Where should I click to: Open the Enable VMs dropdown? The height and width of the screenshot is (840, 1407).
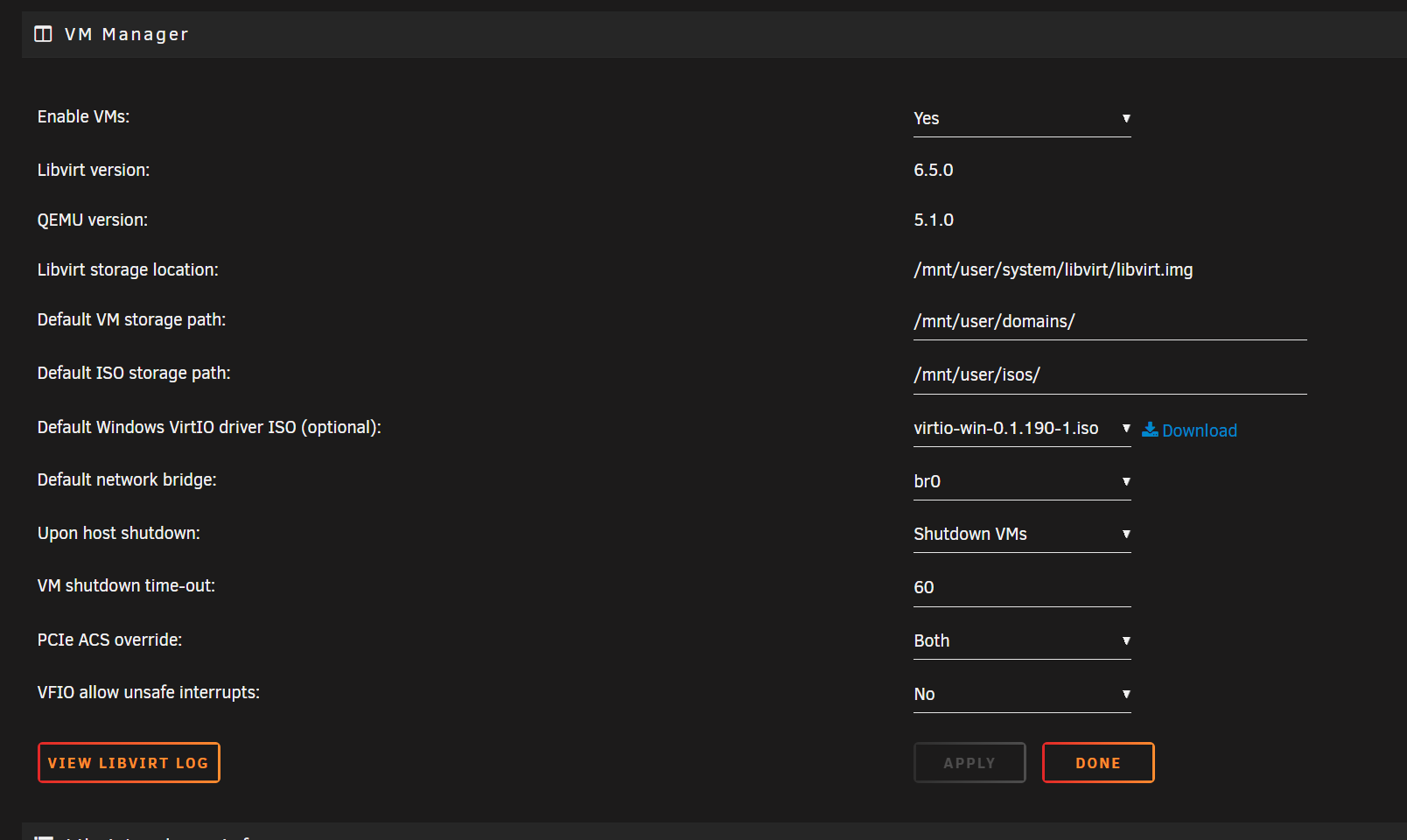point(1021,119)
